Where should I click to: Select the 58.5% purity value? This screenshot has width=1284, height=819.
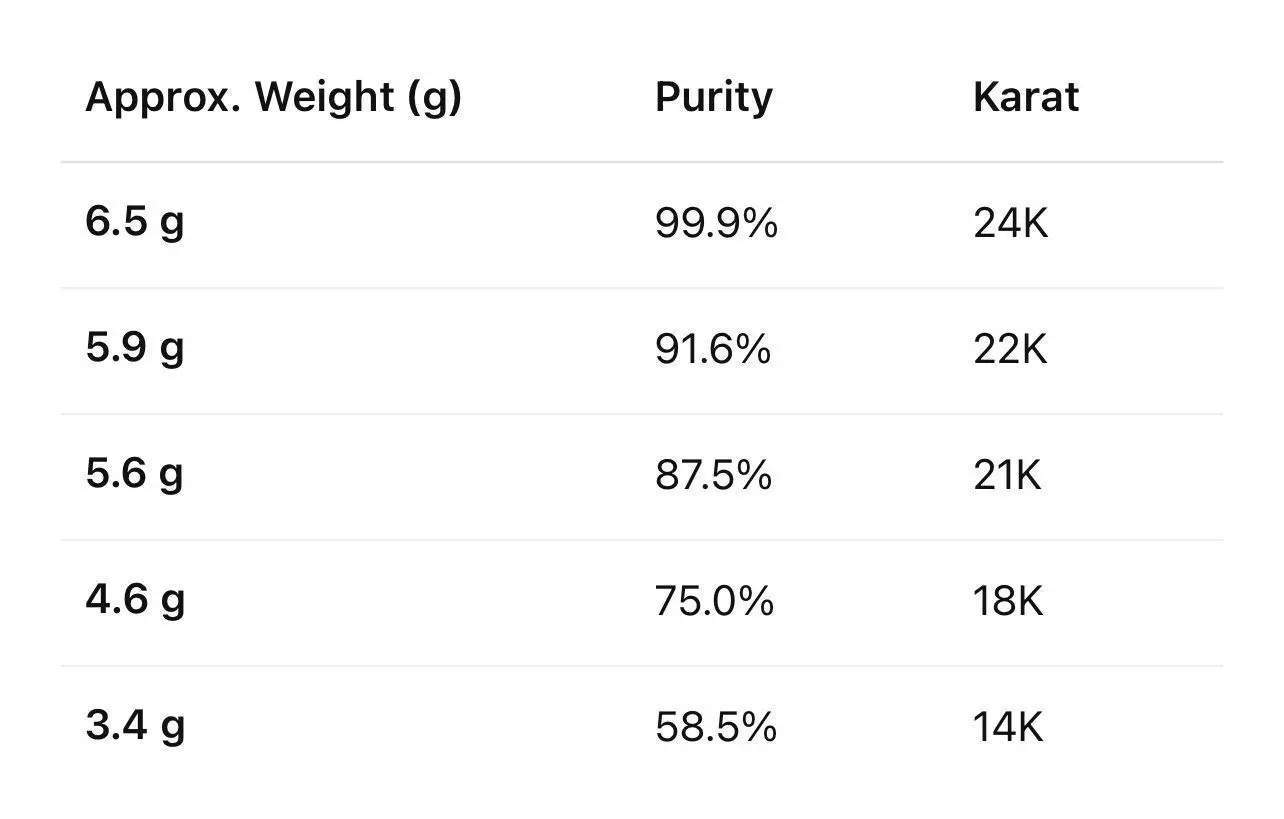715,728
